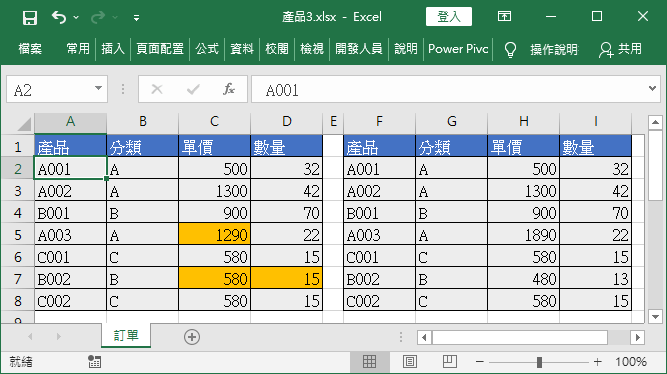Switch to Page Break Preview icon
667x374 pixels.
[x=450, y=362]
